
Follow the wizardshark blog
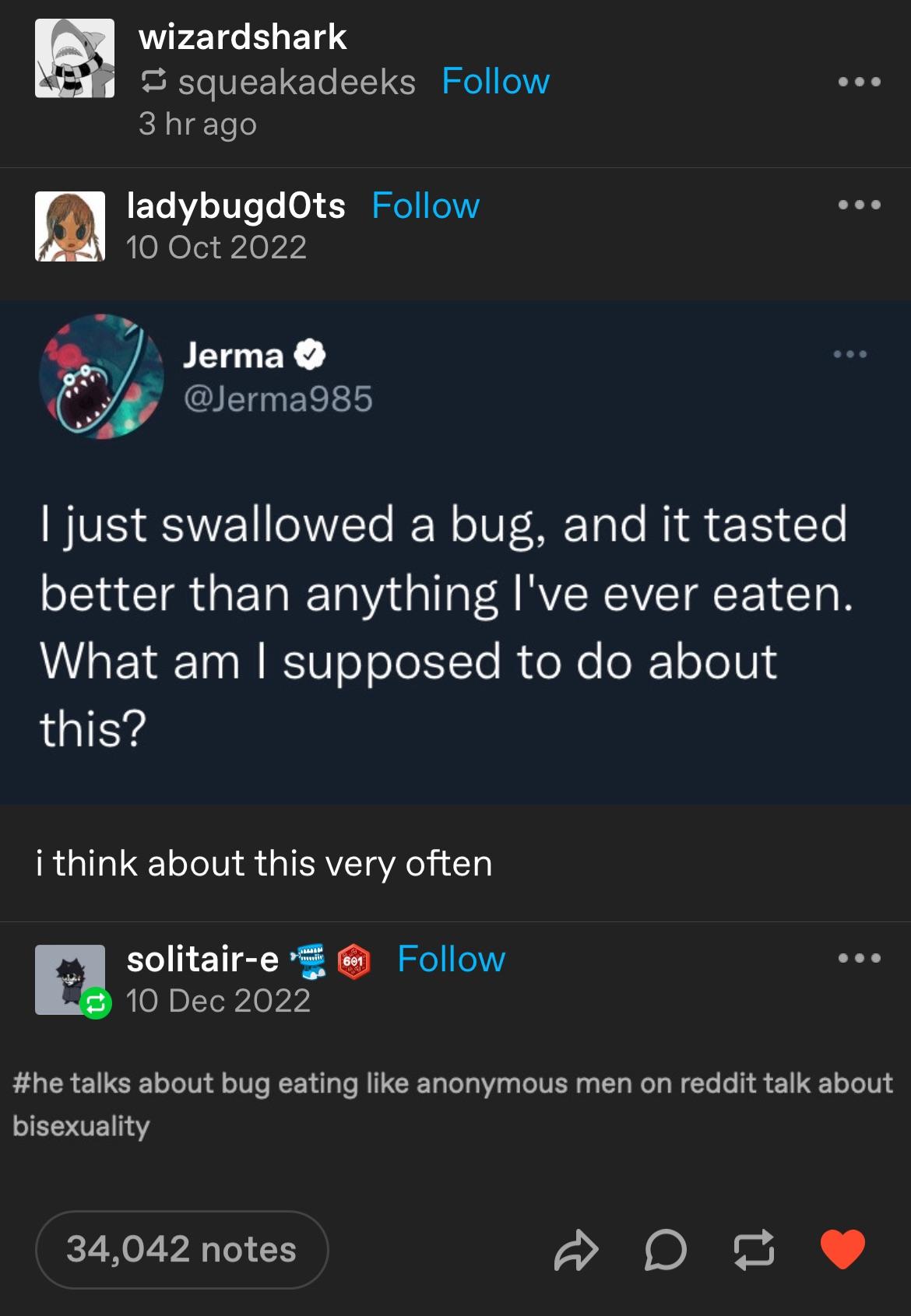coord(496,80)
